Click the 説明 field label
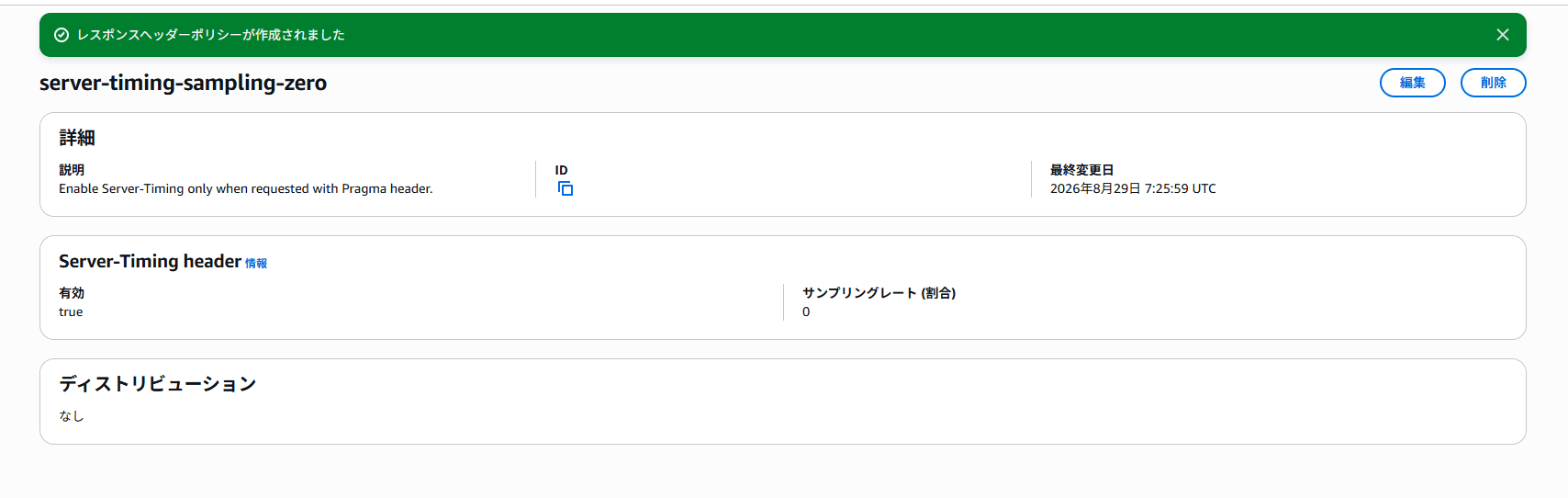The height and width of the screenshot is (498, 1568). coord(72,170)
